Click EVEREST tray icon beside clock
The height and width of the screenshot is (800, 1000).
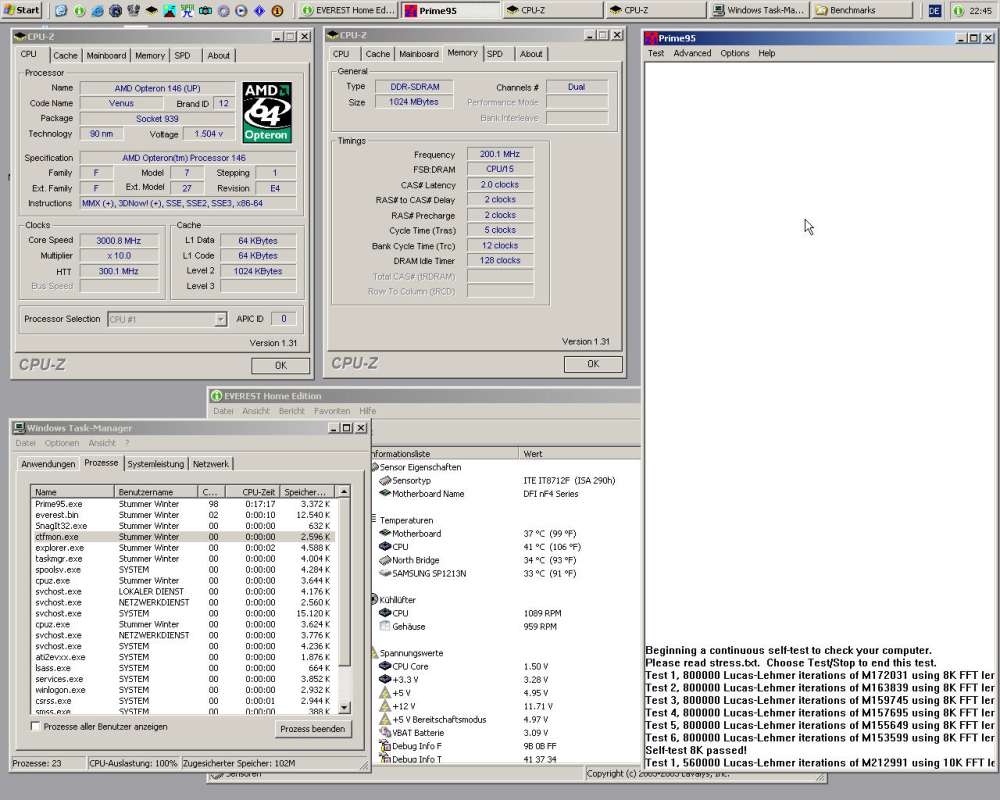tap(958, 10)
